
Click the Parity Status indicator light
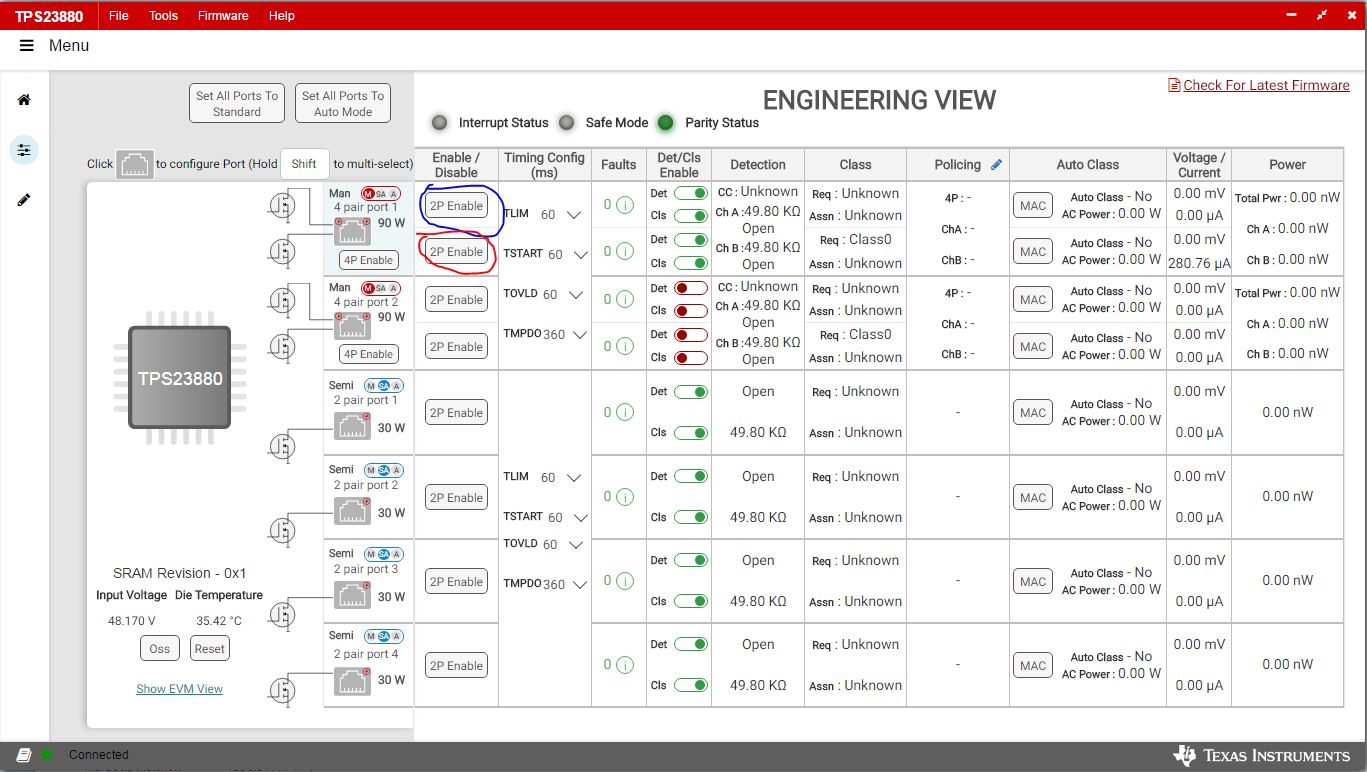665,123
